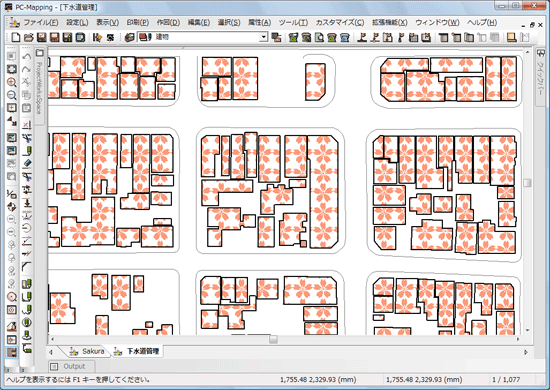Viewport: 550px width, 390px height.
Task: Click the fit-to-full-extent view icon
Action: click(x=12, y=69)
